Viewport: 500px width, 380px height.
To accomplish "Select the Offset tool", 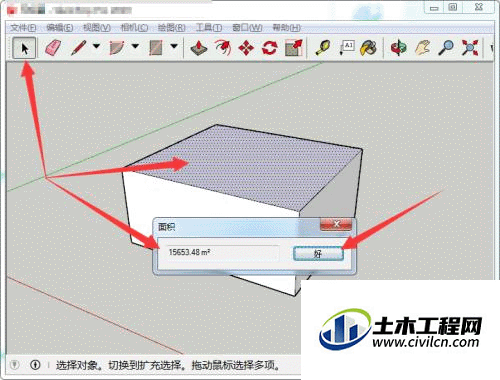I will (x=222, y=48).
